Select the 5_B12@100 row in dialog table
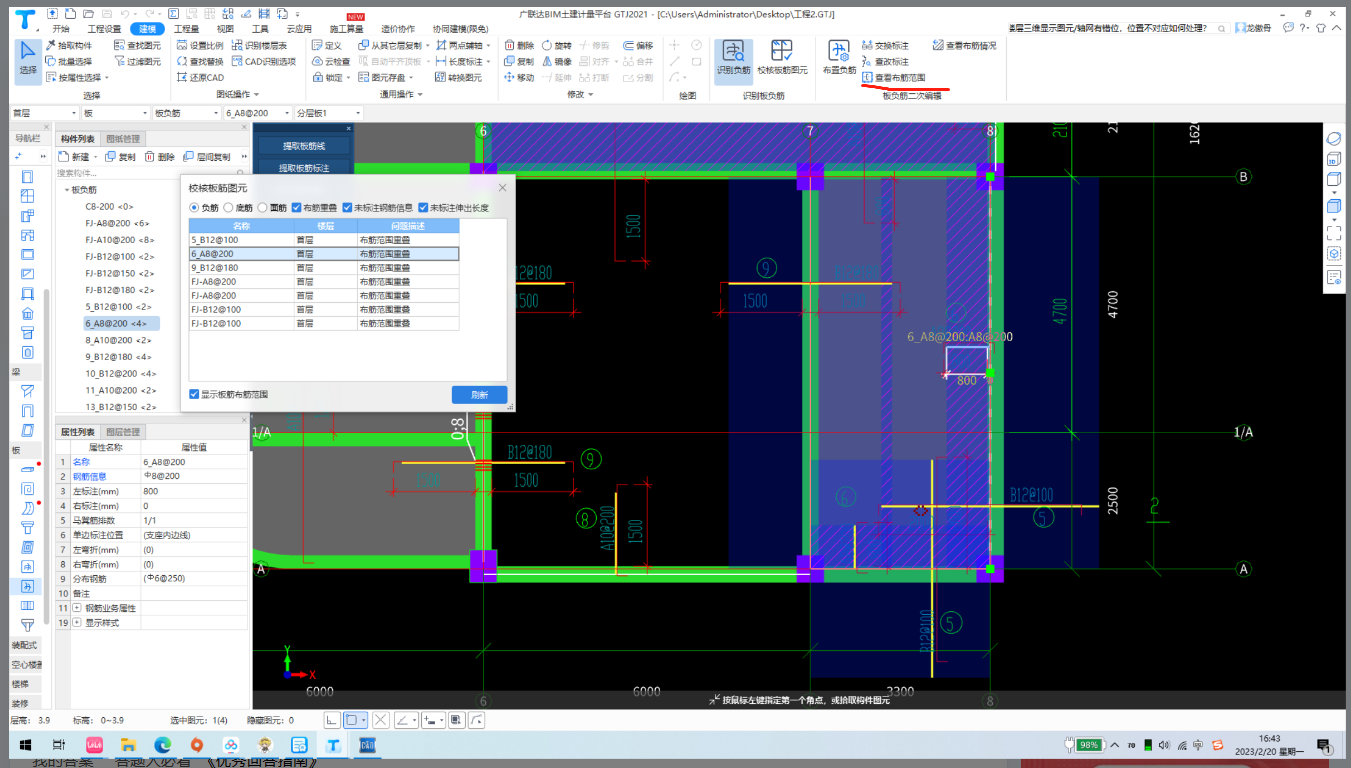The height and width of the screenshot is (768, 1351). tap(324, 240)
